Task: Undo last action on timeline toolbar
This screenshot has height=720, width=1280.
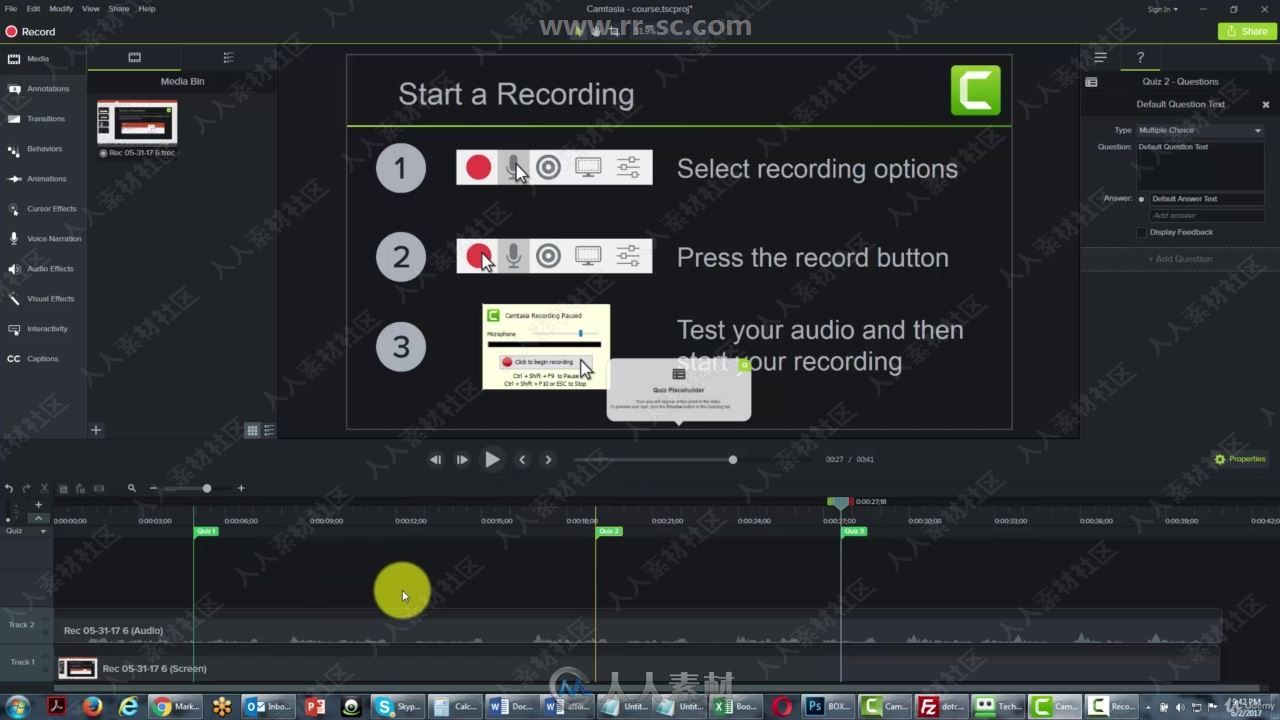Action: 9,489
